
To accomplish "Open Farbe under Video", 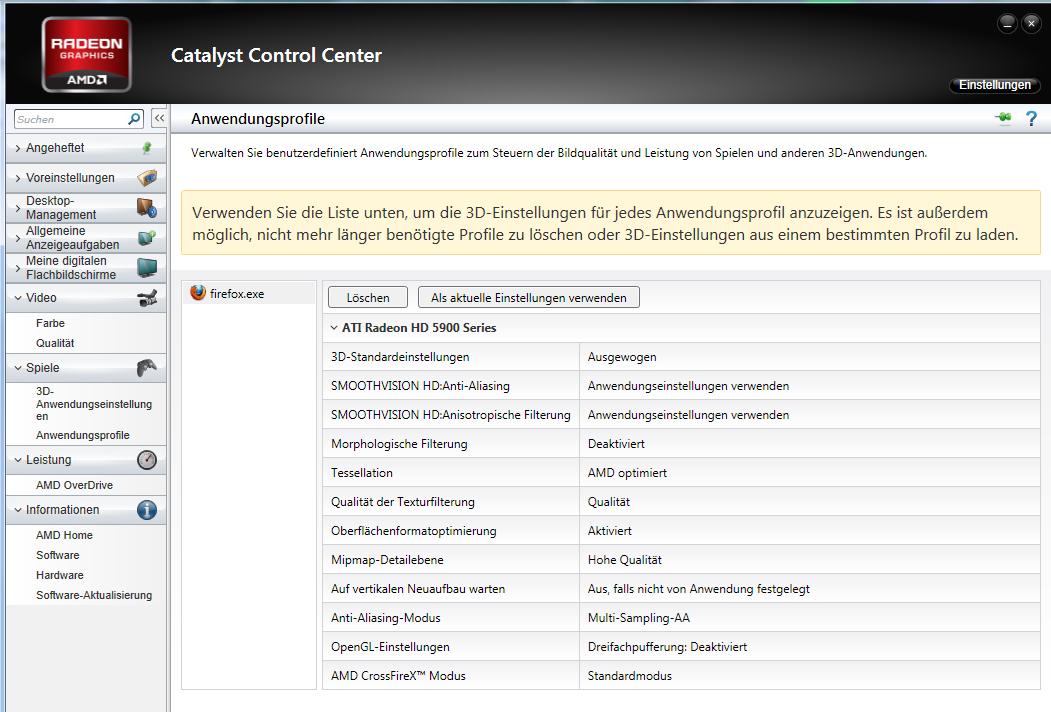I will (x=50, y=323).
